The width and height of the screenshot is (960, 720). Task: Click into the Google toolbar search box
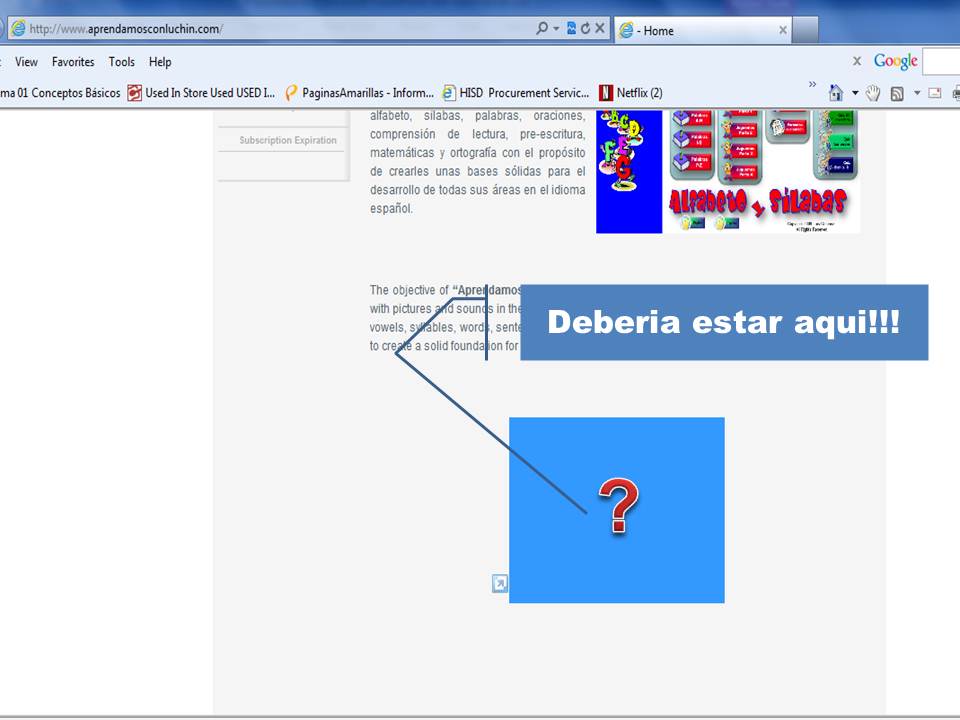941,61
